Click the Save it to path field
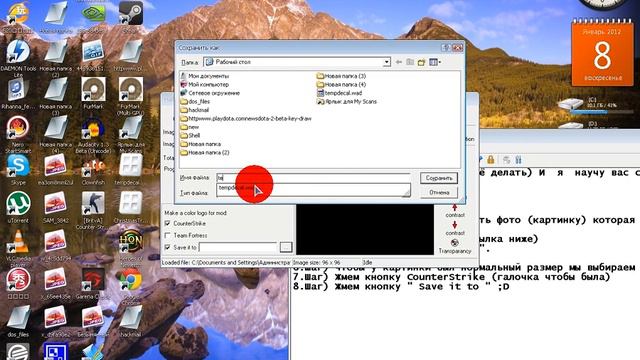This screenshot has height=360, width=640. (238, 247)
